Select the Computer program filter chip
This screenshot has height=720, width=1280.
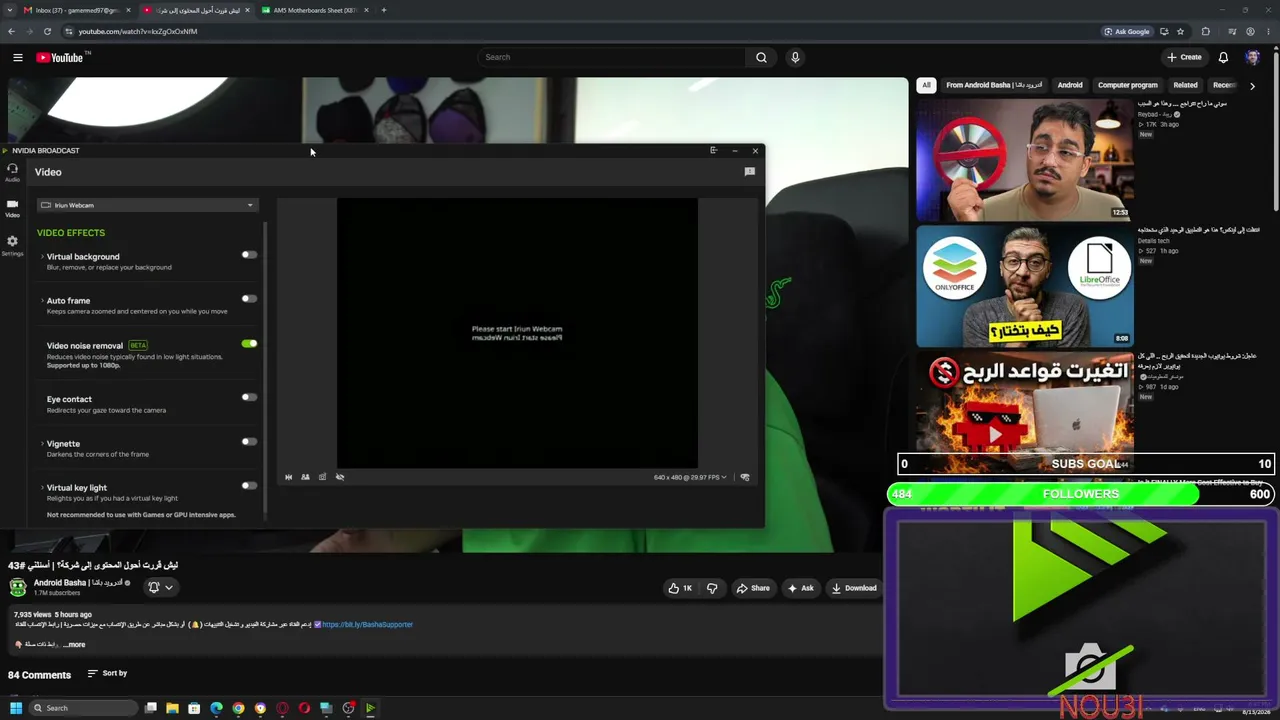[1128, 85]
